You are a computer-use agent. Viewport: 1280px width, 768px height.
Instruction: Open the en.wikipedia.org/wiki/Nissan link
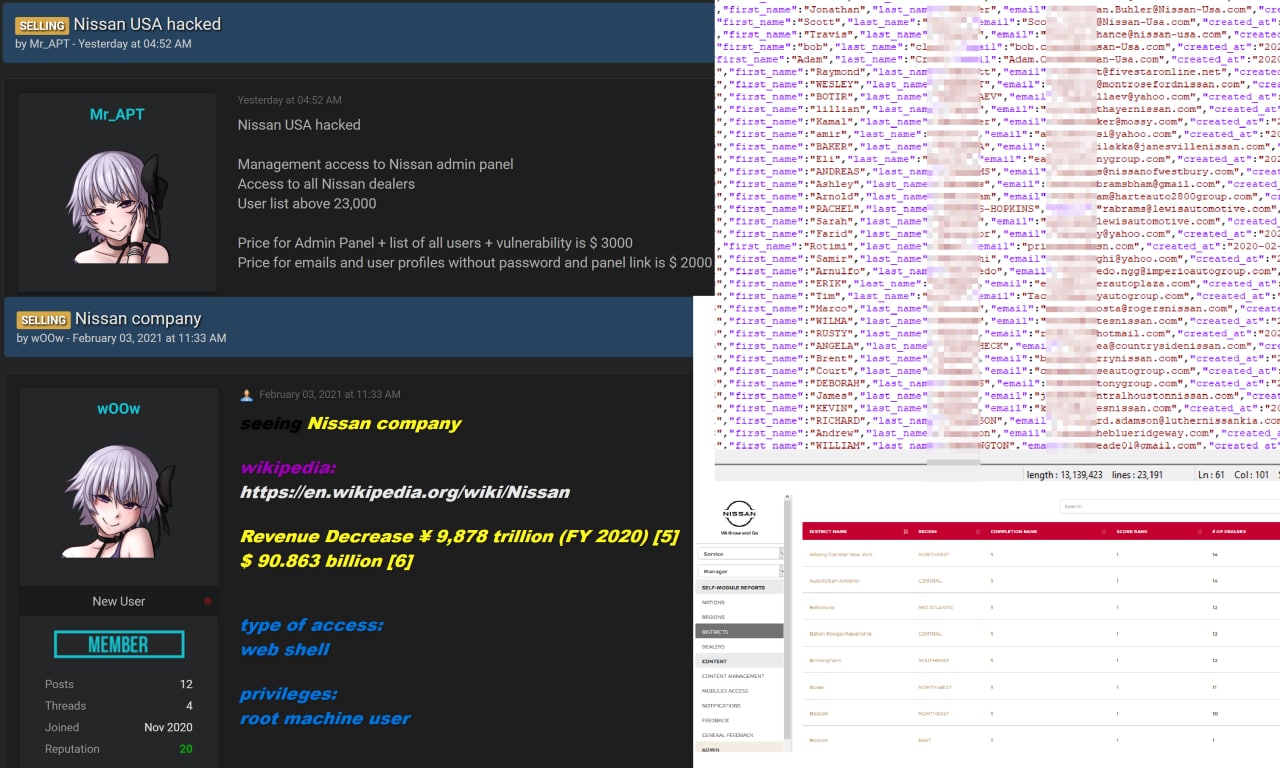point(405,492)
